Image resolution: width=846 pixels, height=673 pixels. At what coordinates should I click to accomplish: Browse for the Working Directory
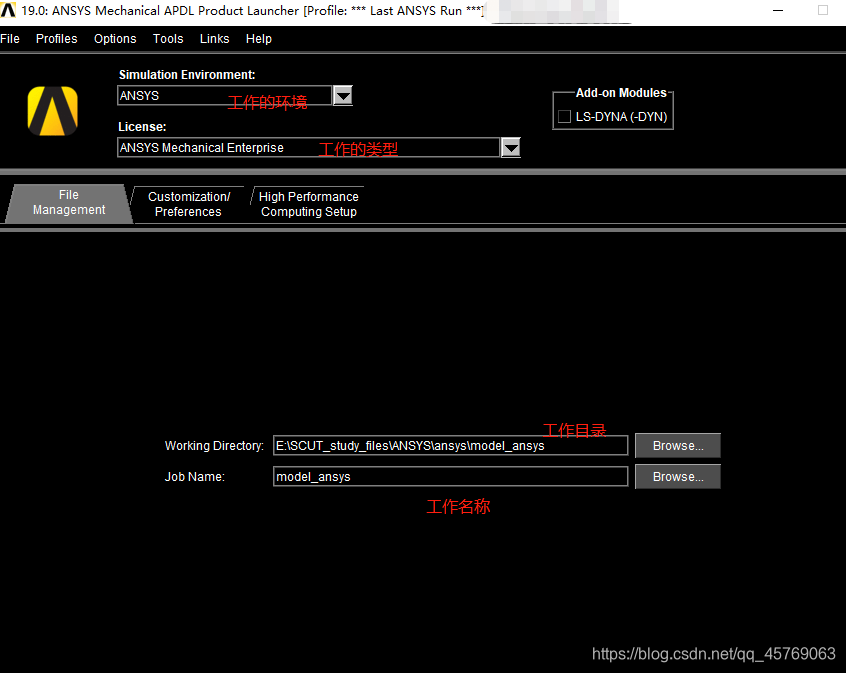point(678,446)
